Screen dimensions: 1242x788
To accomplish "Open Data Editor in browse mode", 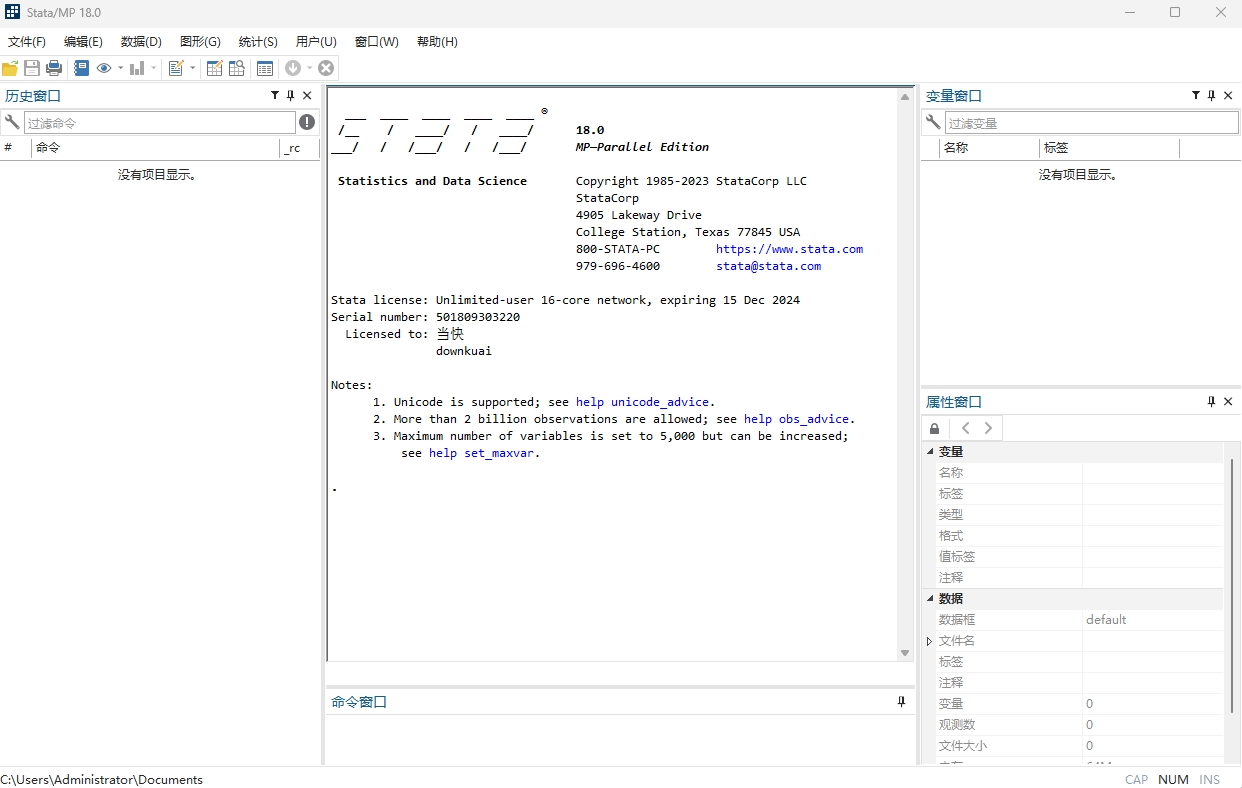I will 237,68.
